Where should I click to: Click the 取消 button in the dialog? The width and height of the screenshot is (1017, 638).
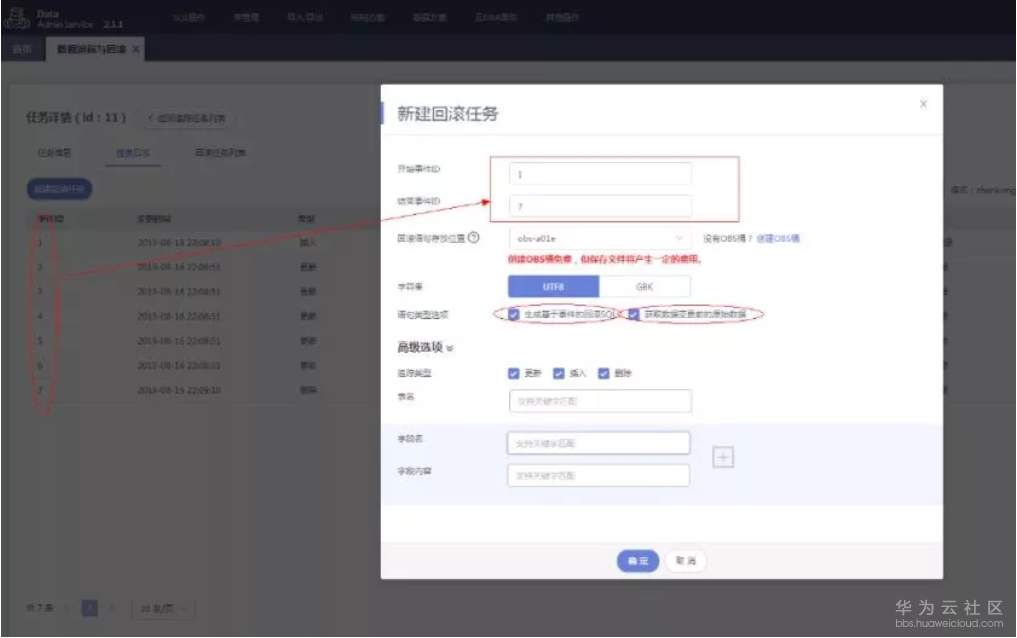point(686,561)
